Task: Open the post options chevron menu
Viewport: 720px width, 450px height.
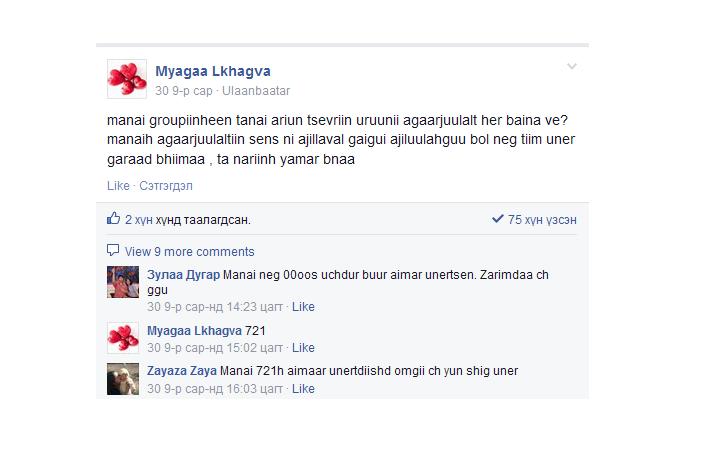Action: (572, 67)
